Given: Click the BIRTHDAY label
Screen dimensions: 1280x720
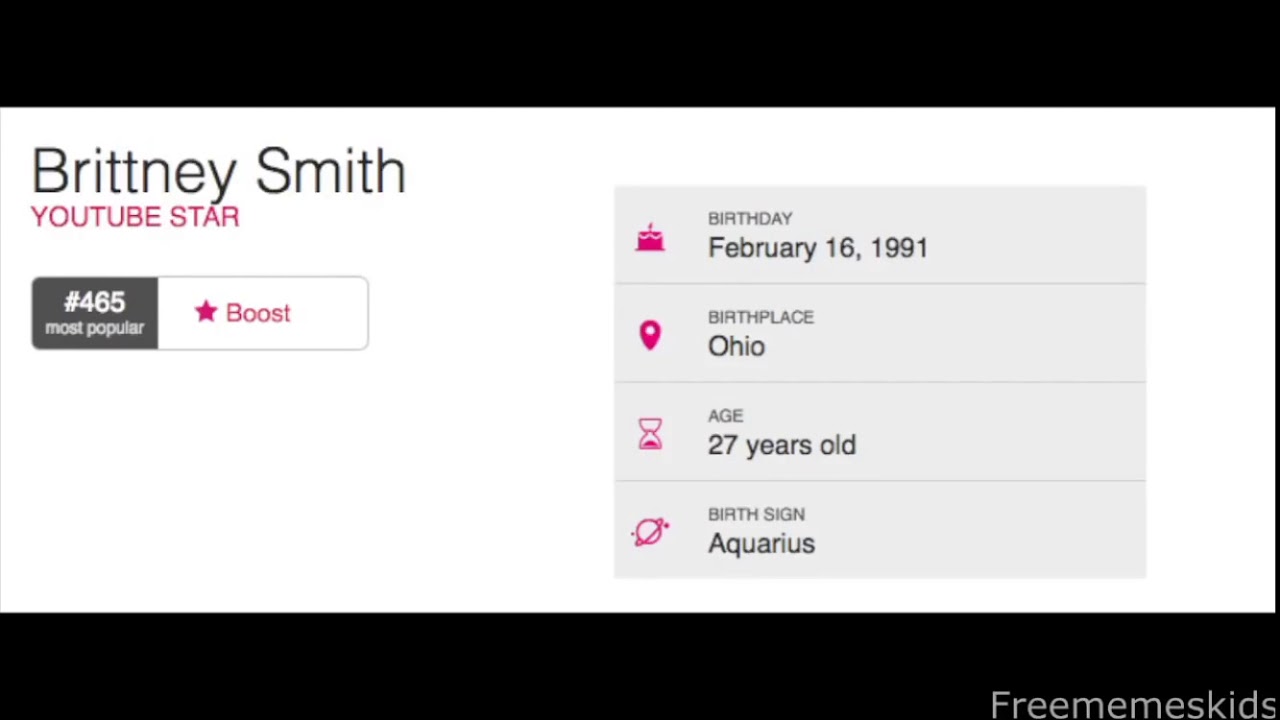Looking at the screenshot, I should point(750,219).
